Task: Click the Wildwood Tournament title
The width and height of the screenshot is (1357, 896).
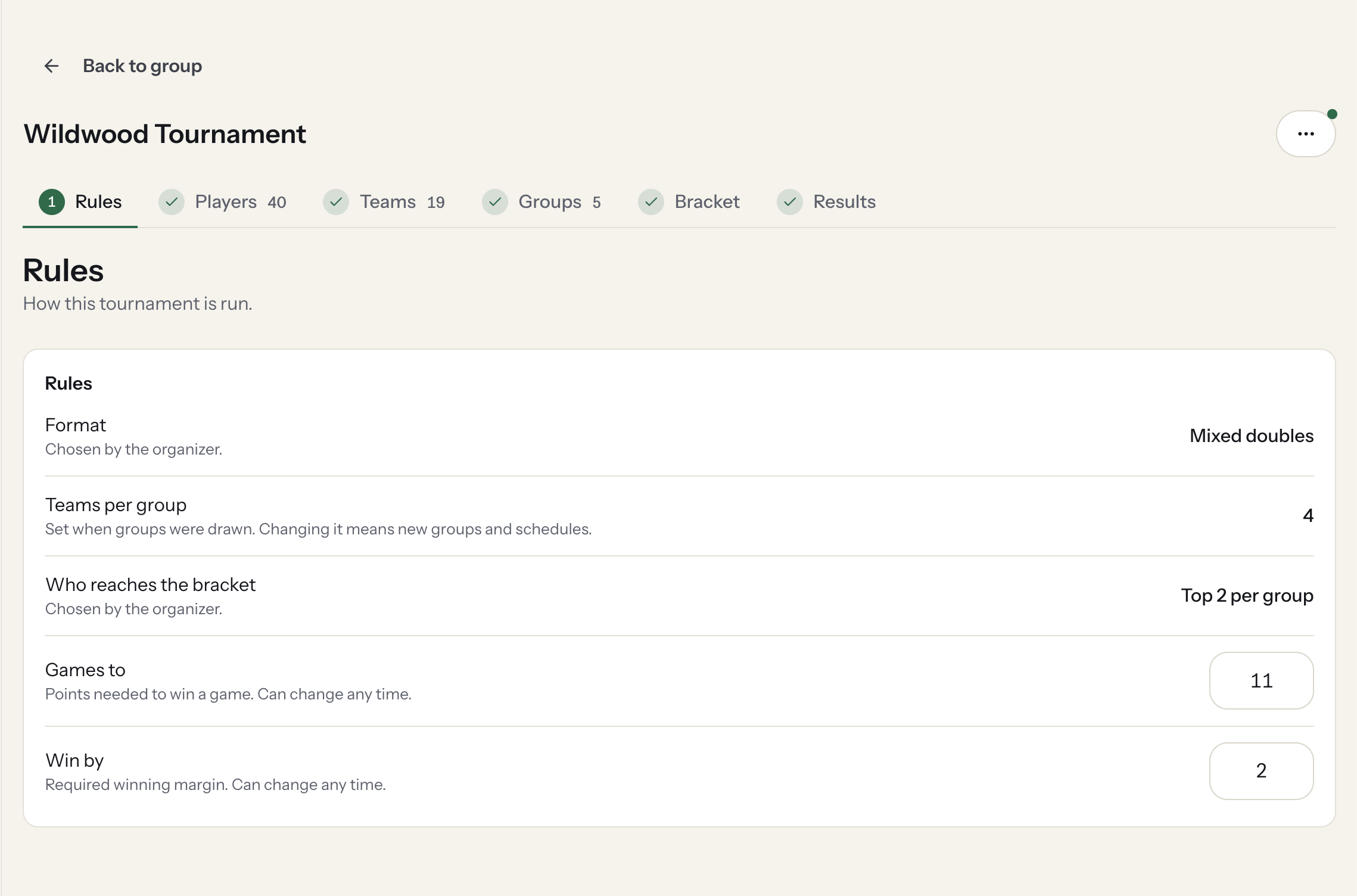Action: (165, 134)
